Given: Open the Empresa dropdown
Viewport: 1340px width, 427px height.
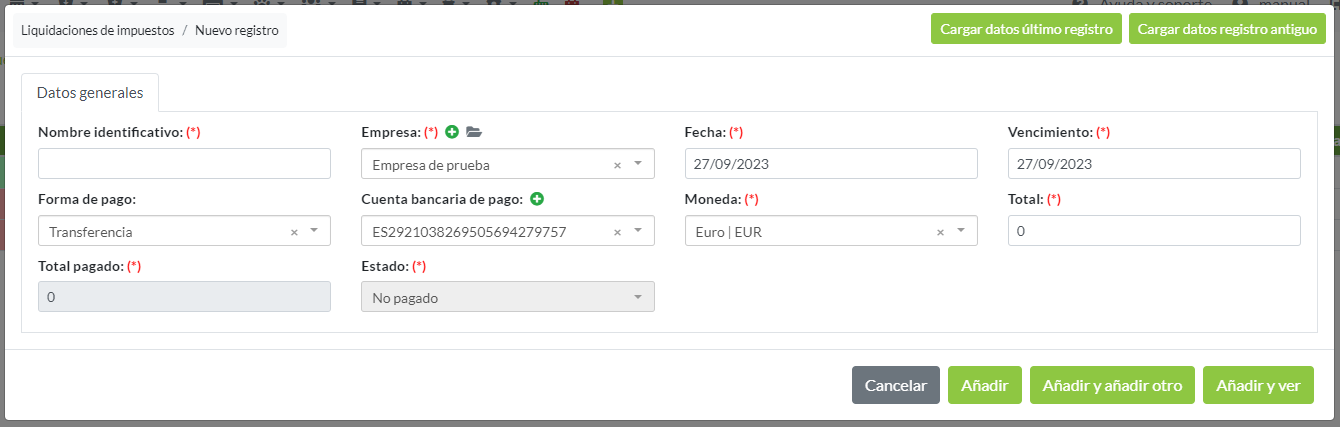Looking at the screenshot, I should (x=638, y=163).
